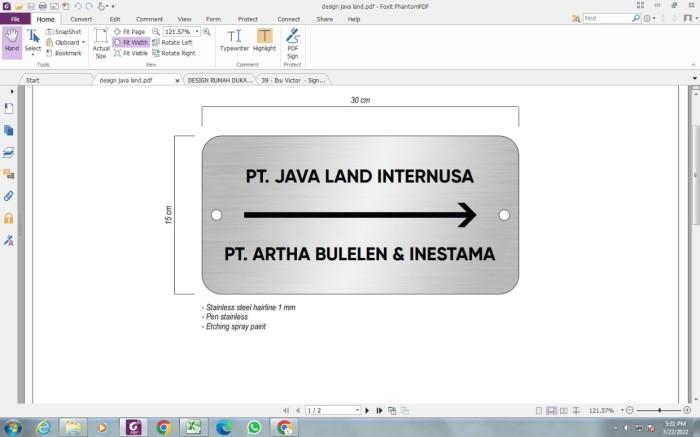
Task: Open the page number 1 / 2 dropdown
Action: pyautogui.click(x=357, y=410)
